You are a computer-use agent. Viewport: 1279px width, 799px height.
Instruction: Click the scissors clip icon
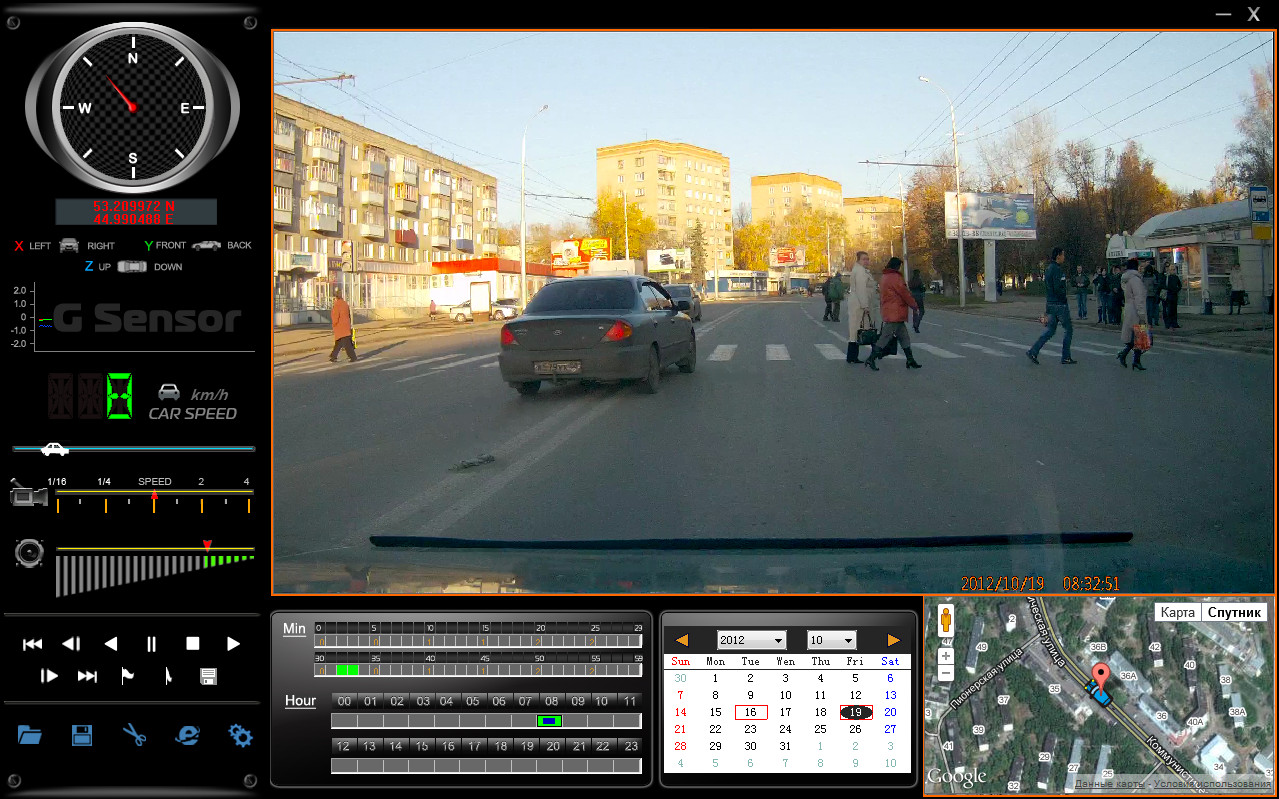[135, 736]
